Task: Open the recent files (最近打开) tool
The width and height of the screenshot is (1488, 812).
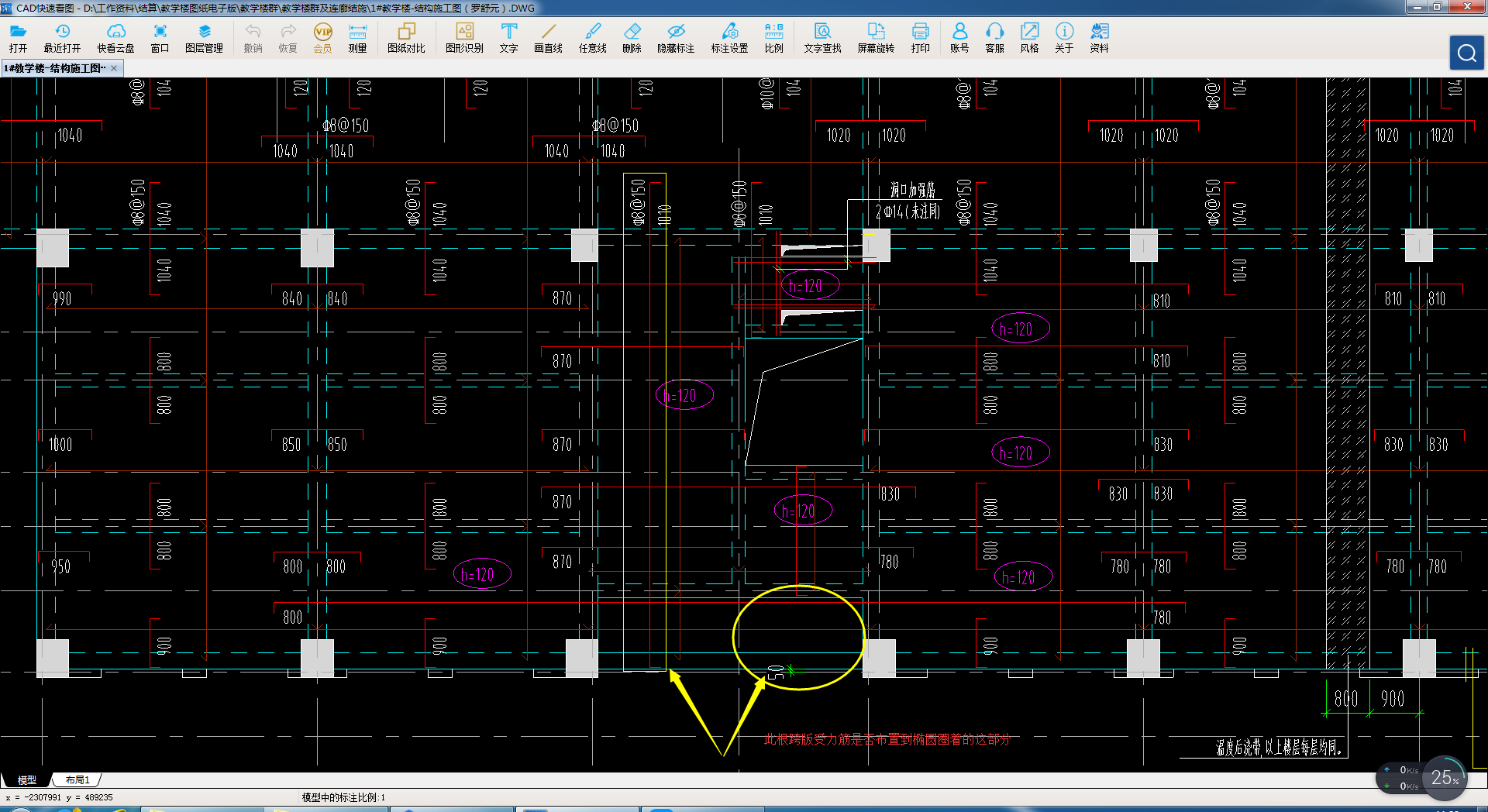Action: [x=62, y=38]
